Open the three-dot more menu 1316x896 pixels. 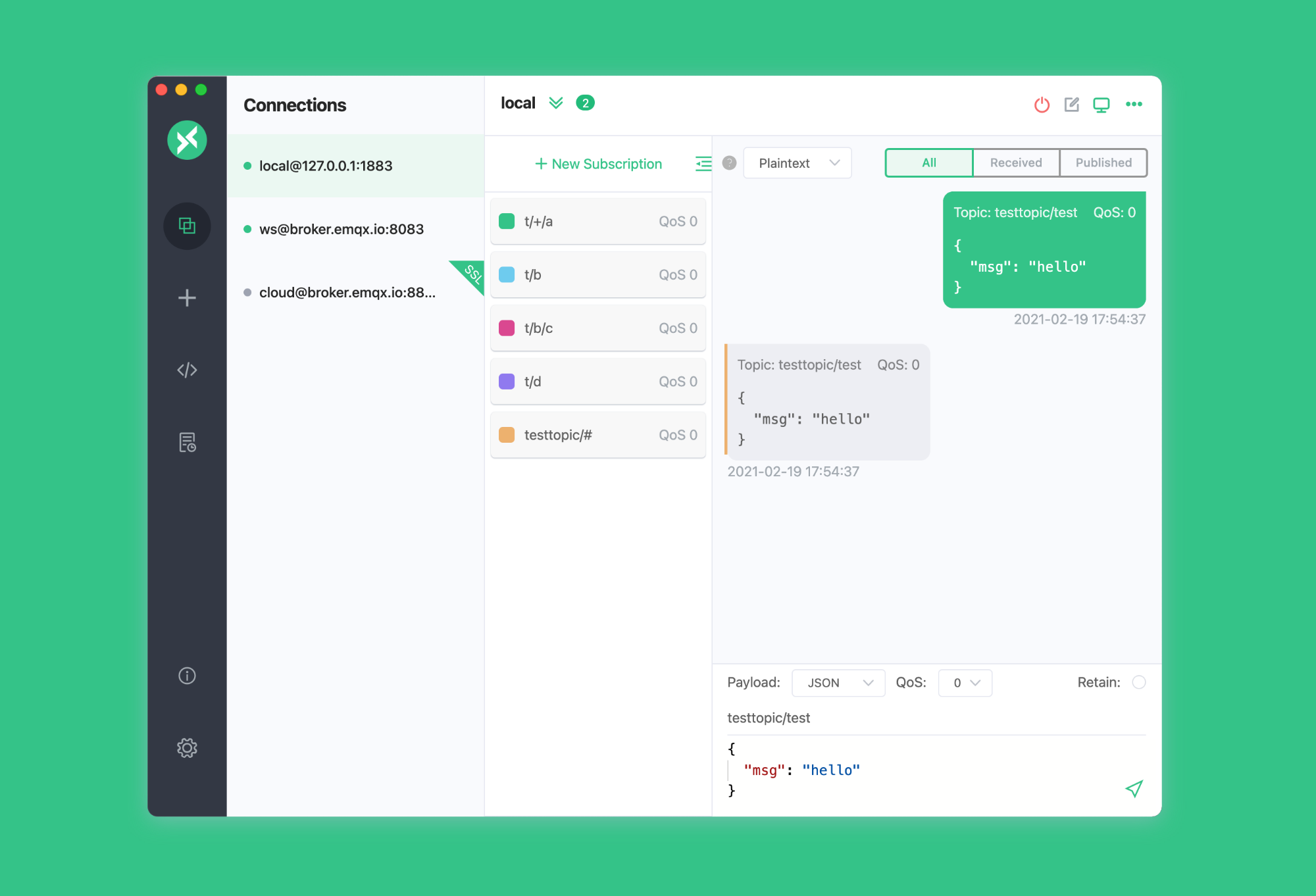pos(1134,104)
